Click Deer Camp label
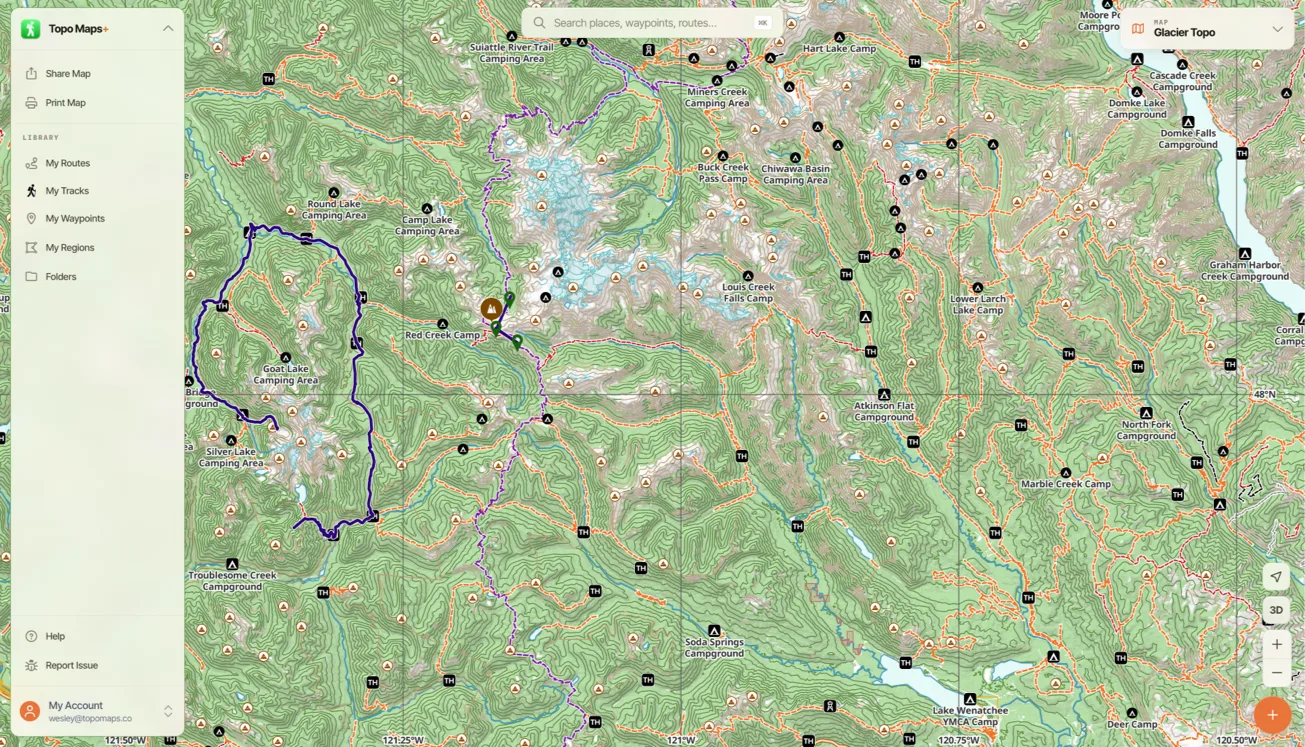Viewport: 1305px width, 747px height. tap(1132, 724)
